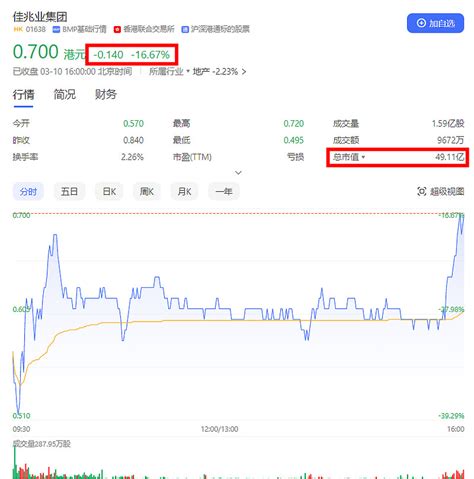Add stock to watchlist with 加自选 button
474x479 pixels.
pos(435,23)
